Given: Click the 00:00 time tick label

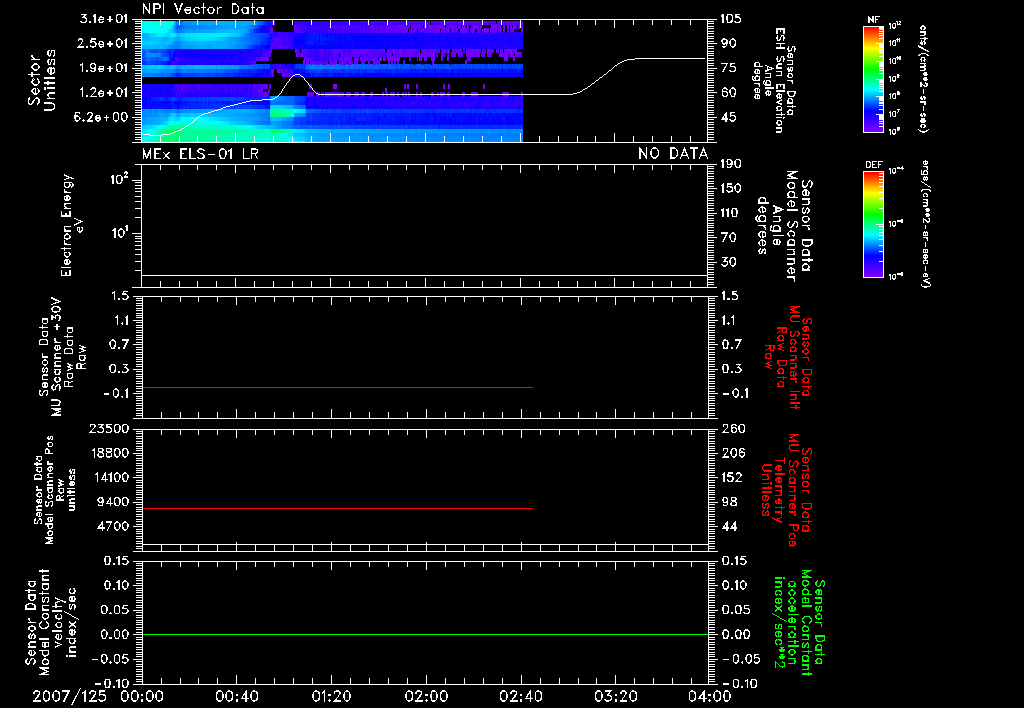Looking at the screenshot, I should 141,696.
